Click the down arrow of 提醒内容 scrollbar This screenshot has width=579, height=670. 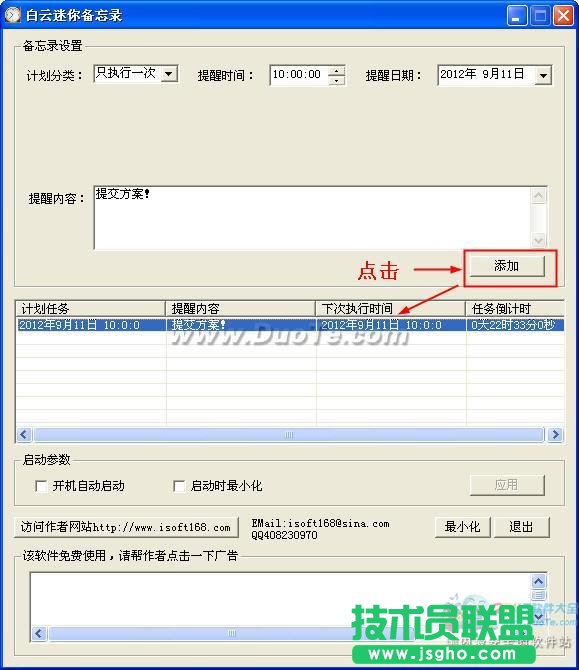(x=538, y=241)
